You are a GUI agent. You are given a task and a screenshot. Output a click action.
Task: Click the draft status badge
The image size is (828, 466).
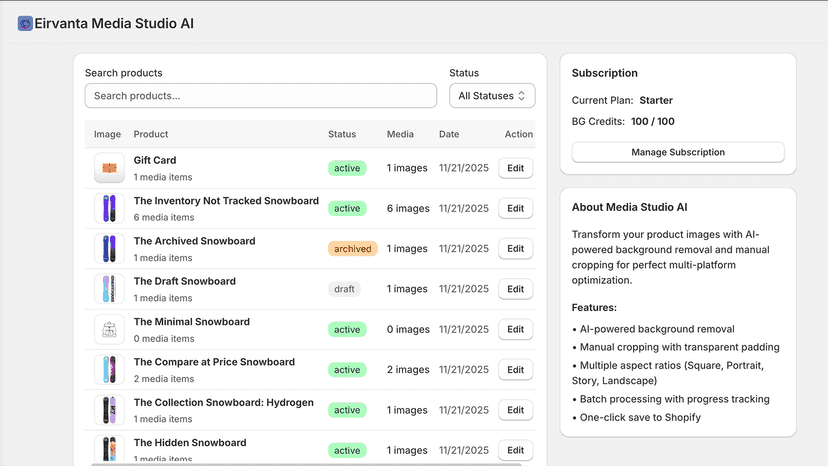344,289
